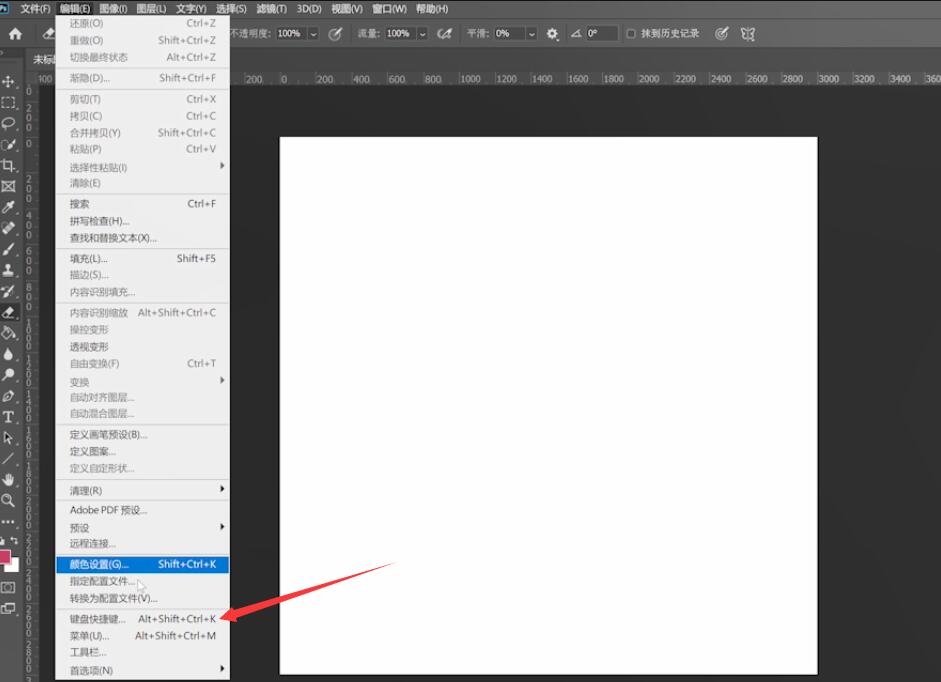This screenshot has width=941, height=682.
Task: Open the Image menu
Action: 113,9
